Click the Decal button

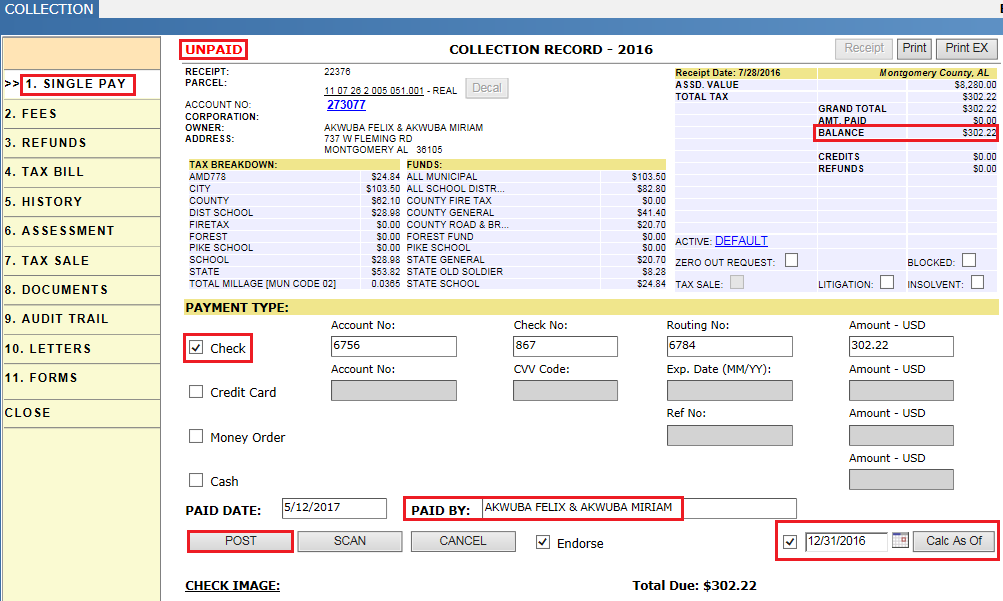[487, 88]
